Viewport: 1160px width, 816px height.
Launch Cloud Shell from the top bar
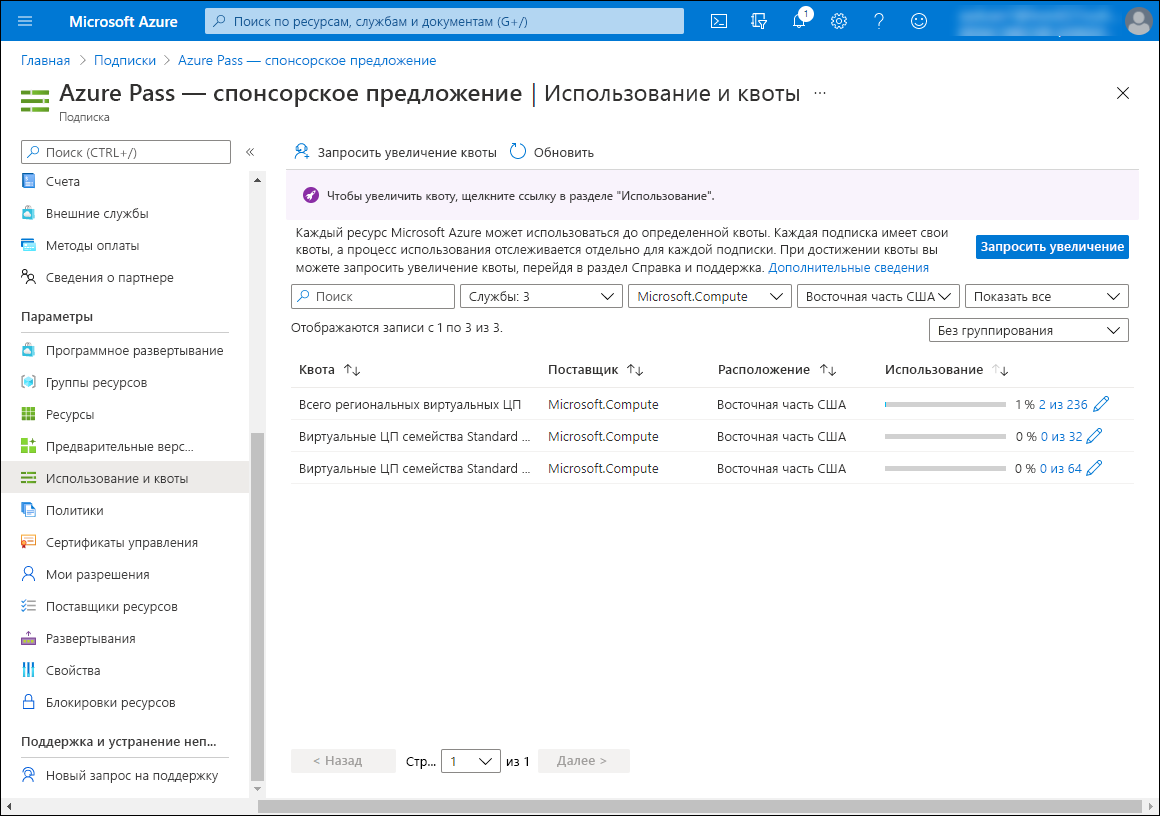tap(718, 21)
